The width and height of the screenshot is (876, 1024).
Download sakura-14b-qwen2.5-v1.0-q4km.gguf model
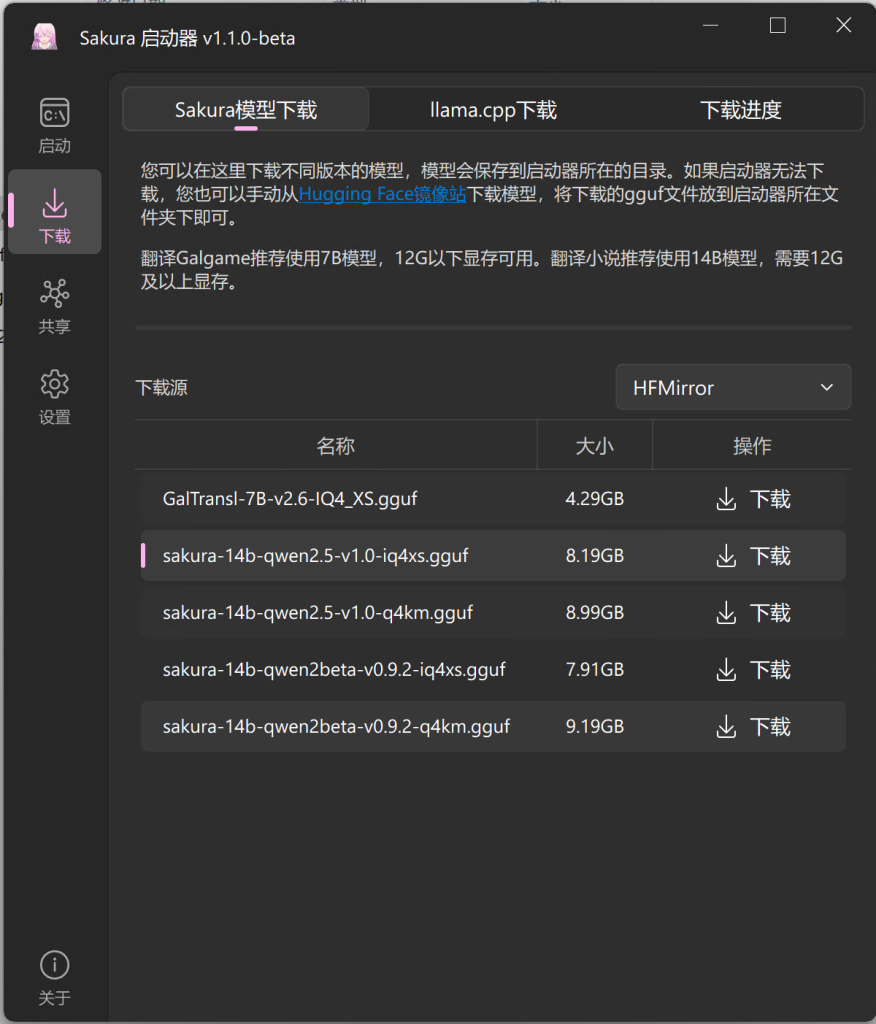tap(753, 613)
